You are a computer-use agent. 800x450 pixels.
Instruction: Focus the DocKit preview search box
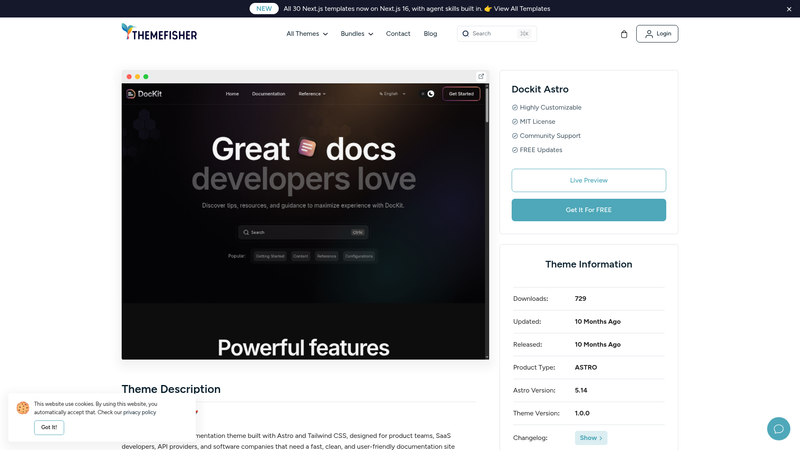(303, 232)
